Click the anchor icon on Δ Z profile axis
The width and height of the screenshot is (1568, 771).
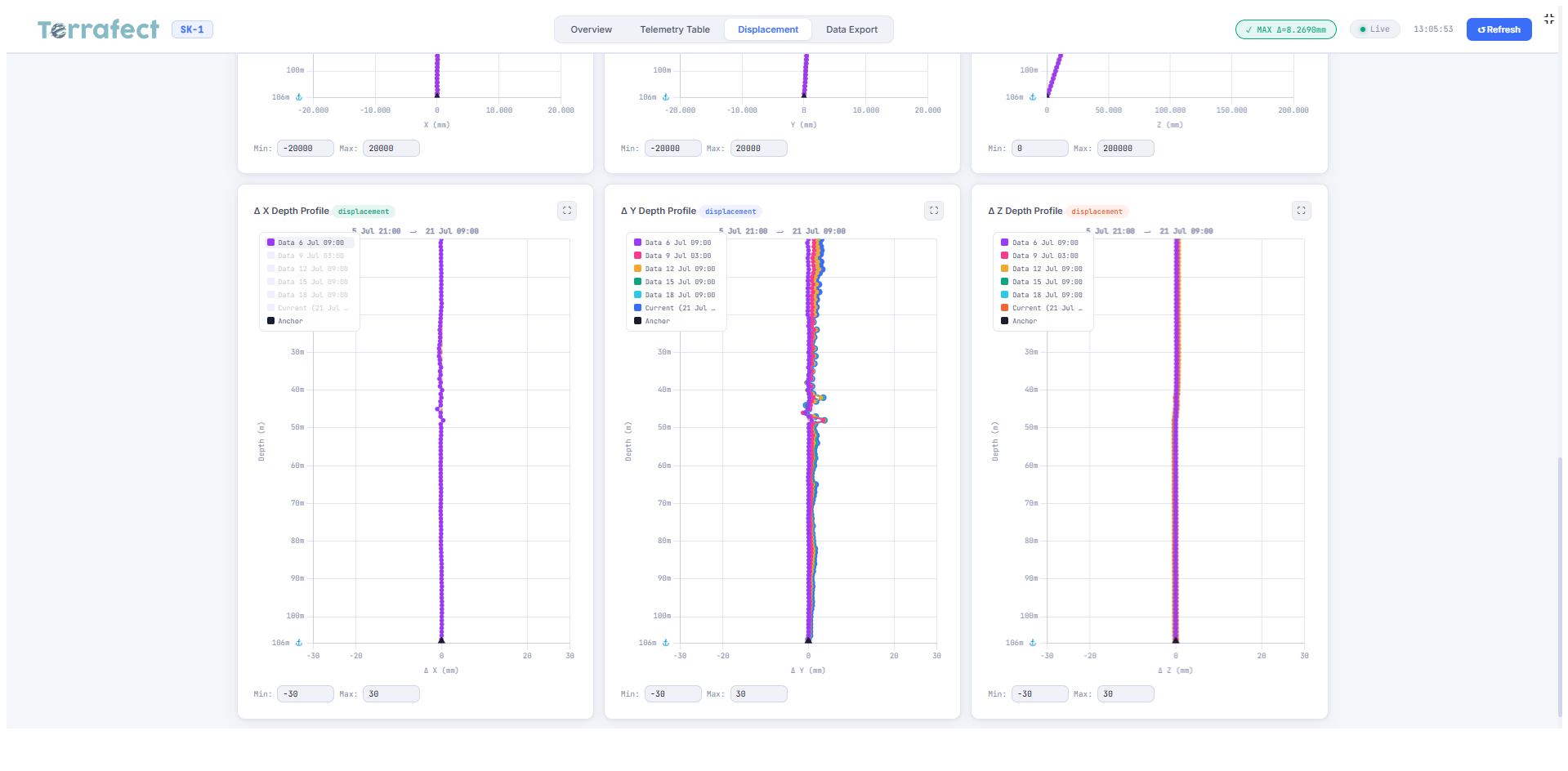1033,643
